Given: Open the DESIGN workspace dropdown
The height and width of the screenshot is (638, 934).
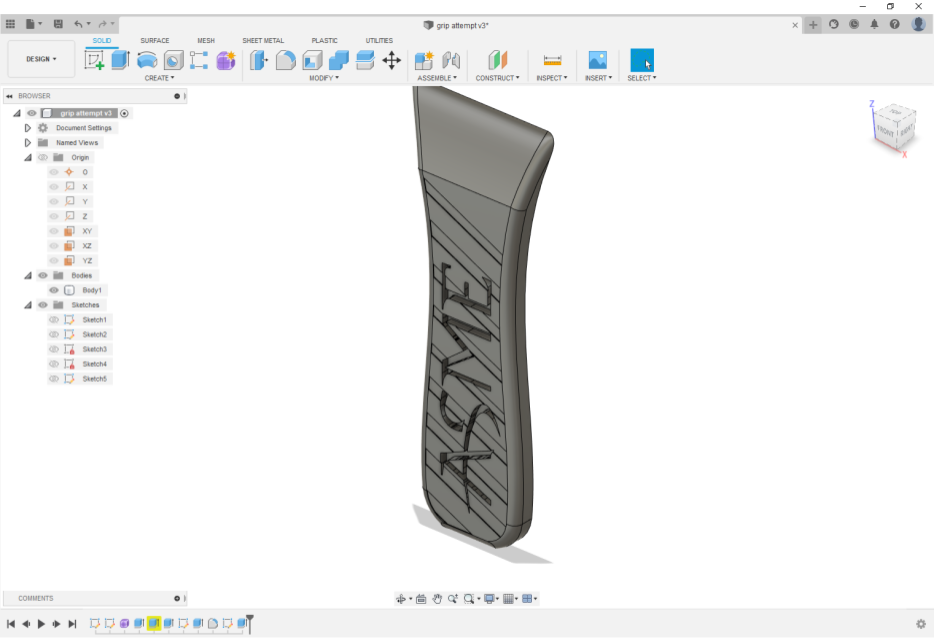Looking at the screenshot, I should 40,59.
